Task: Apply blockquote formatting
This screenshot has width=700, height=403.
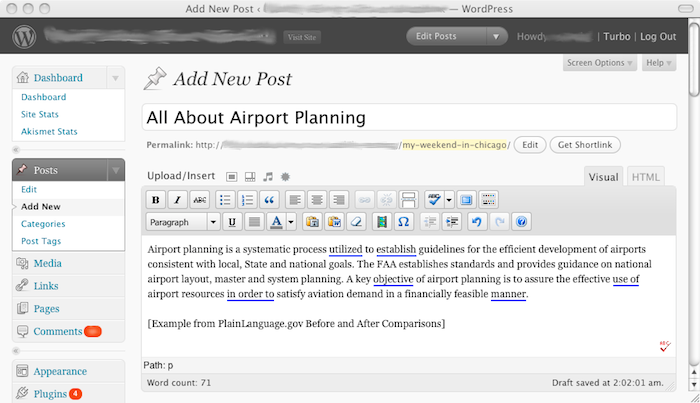Action: pyautogui.click(x=269, y=200)
